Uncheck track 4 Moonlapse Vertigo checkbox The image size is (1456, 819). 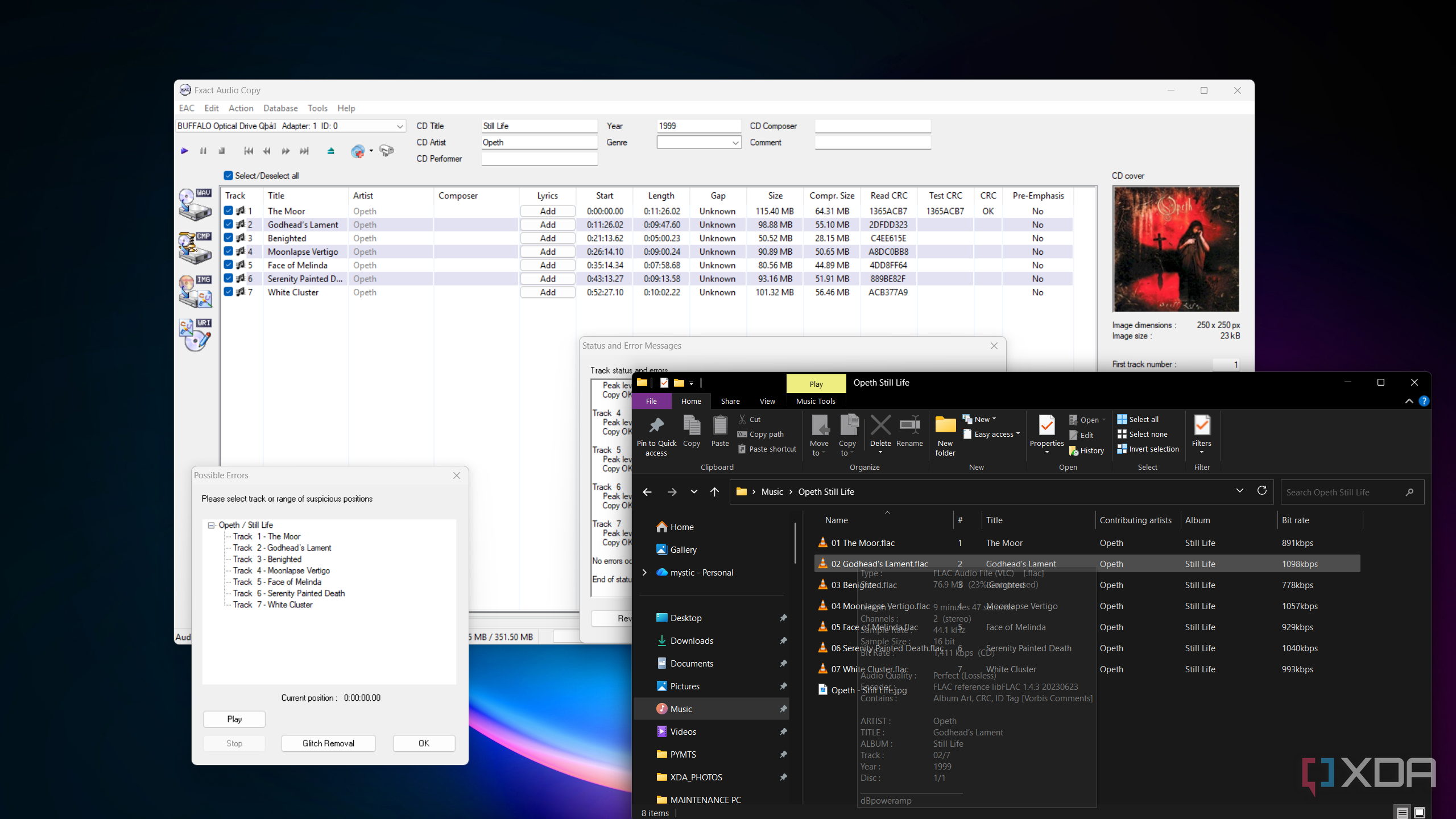[x=228, y=251]
